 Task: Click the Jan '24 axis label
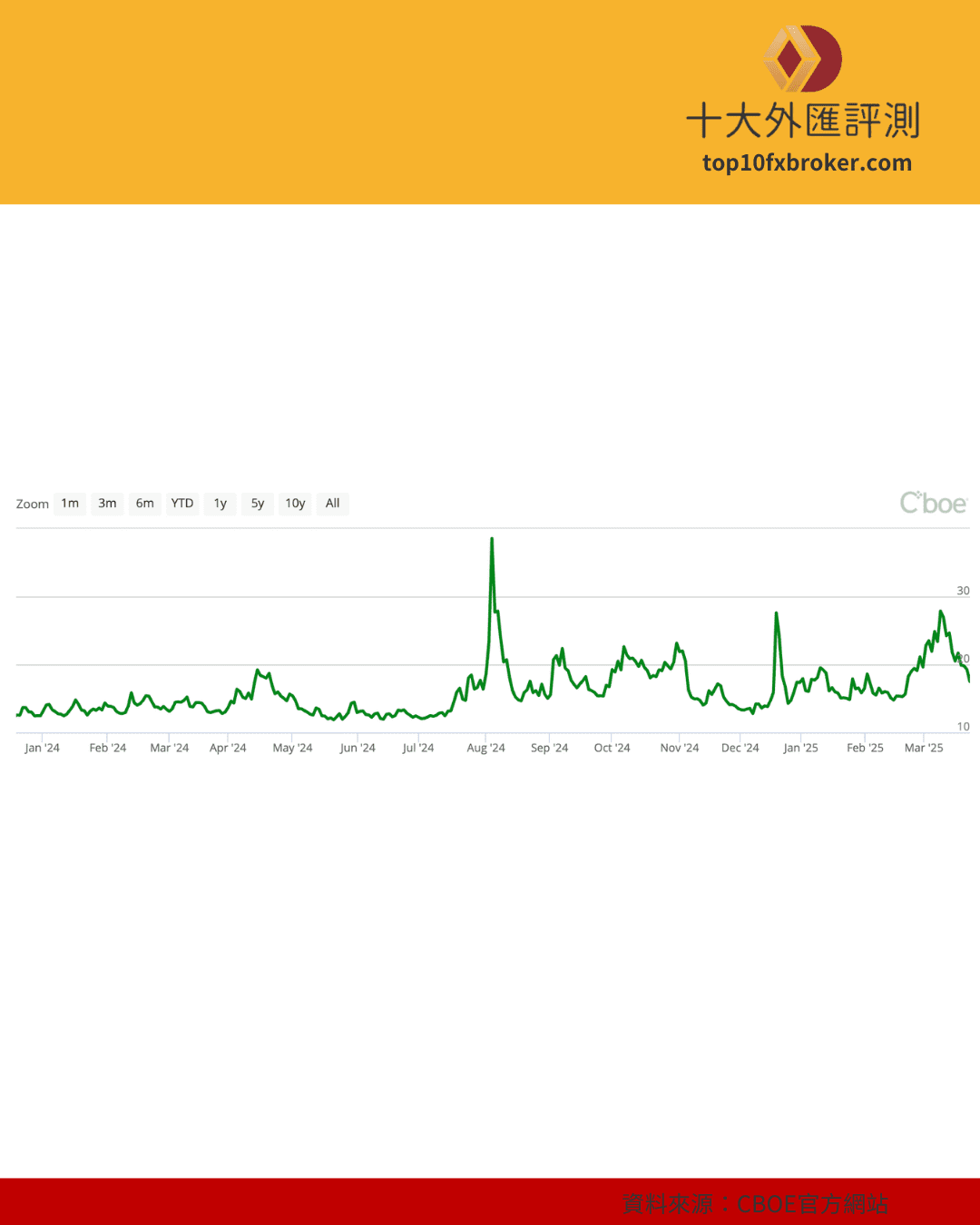pos(42,748)
